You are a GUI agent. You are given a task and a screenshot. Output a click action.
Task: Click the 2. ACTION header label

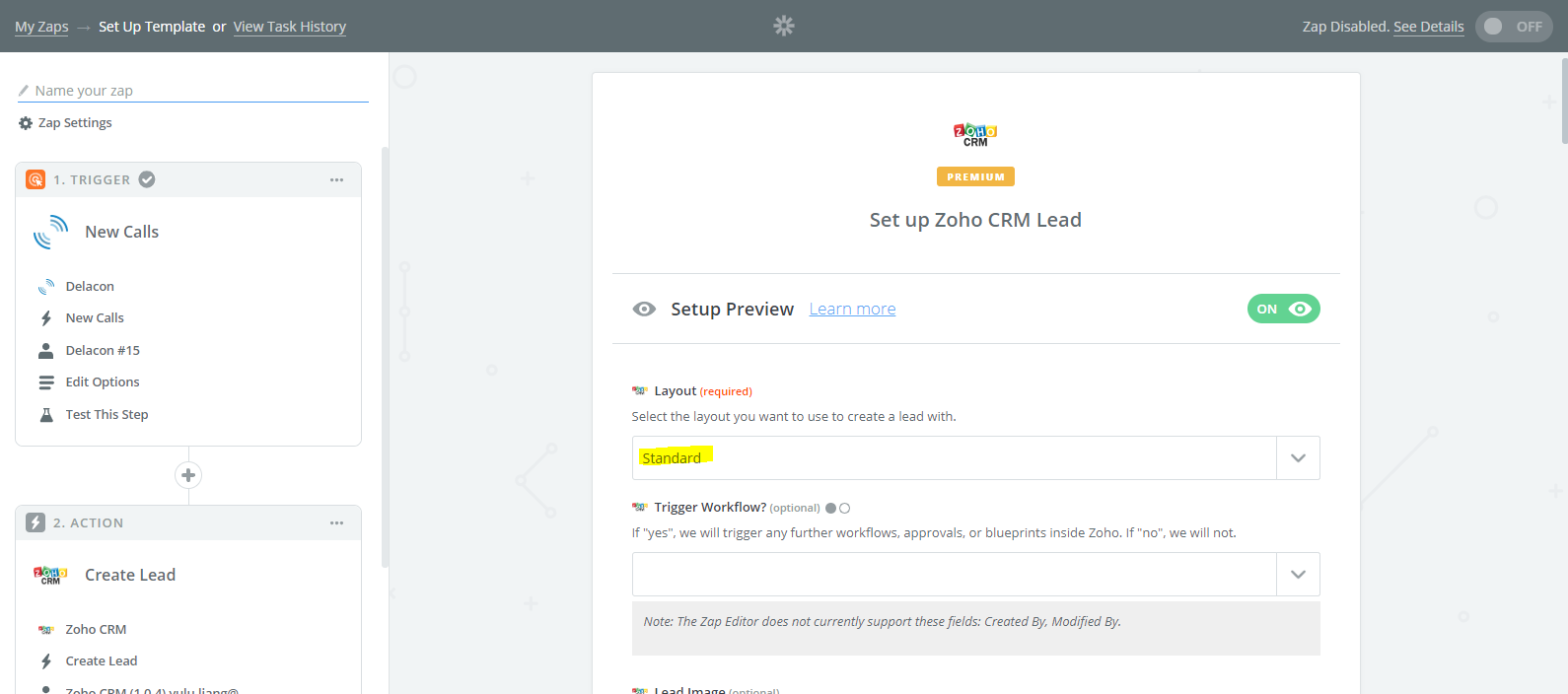(x=89, y=522)
